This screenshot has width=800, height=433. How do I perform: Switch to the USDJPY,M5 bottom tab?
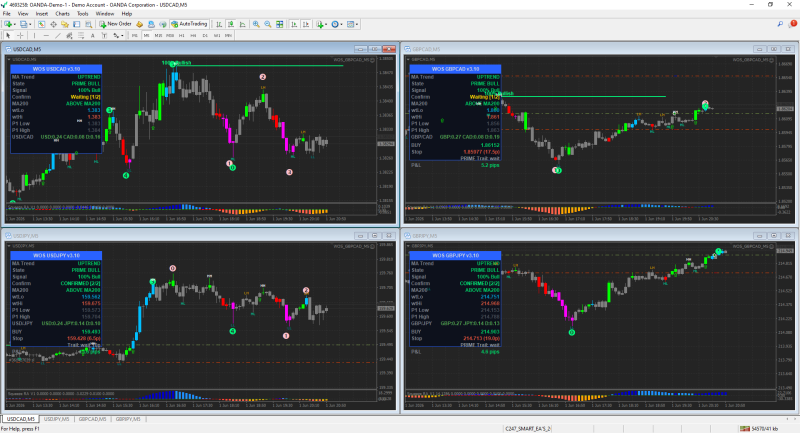point(56,419)
